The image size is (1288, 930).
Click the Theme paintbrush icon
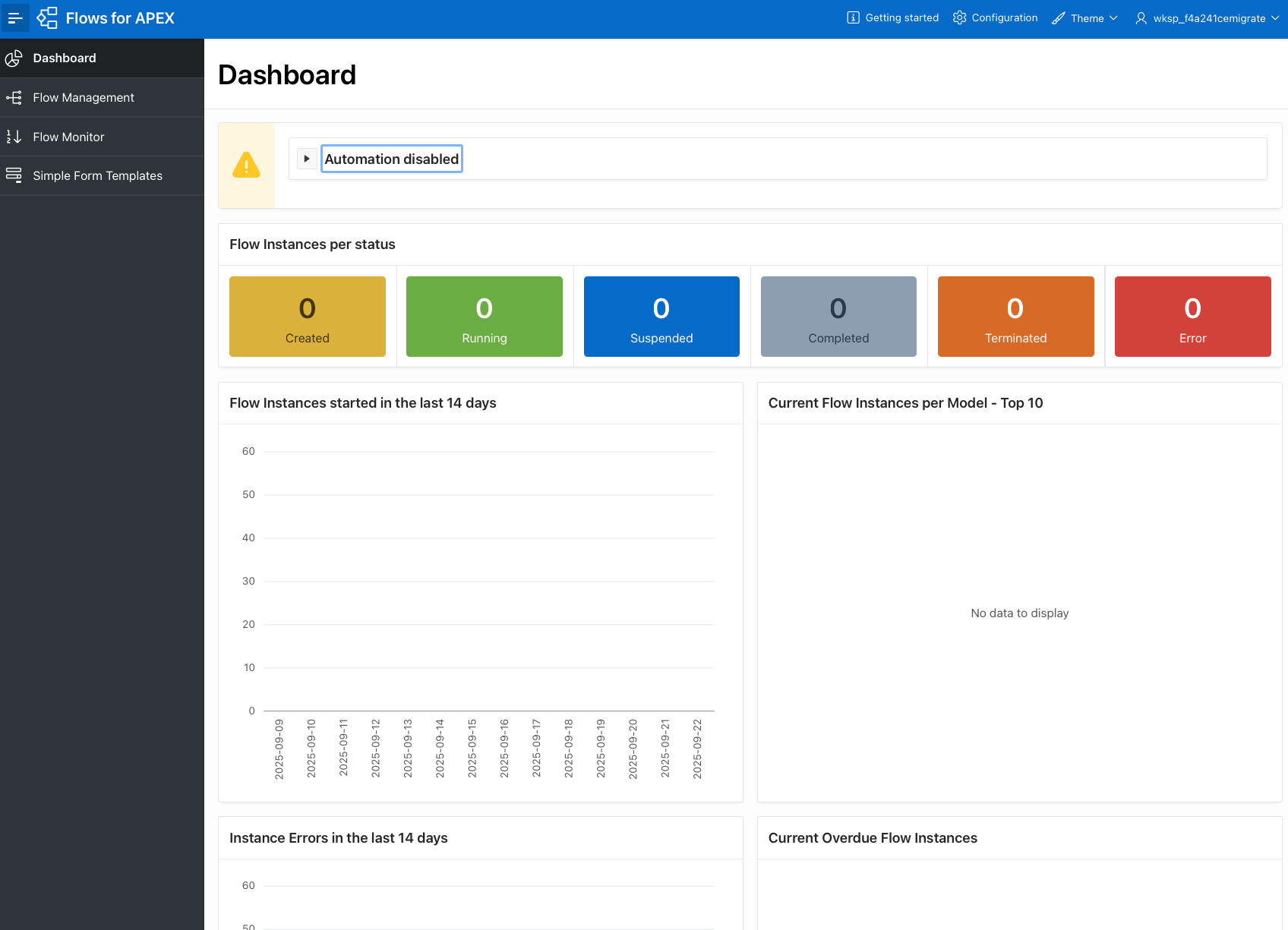[x=1059, y=18]
